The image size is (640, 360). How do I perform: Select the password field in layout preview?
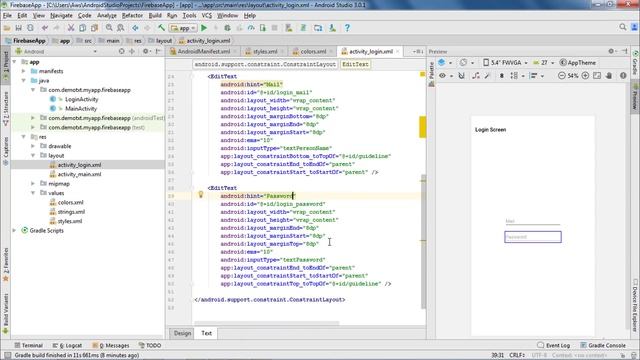click(x=533, y=237)
